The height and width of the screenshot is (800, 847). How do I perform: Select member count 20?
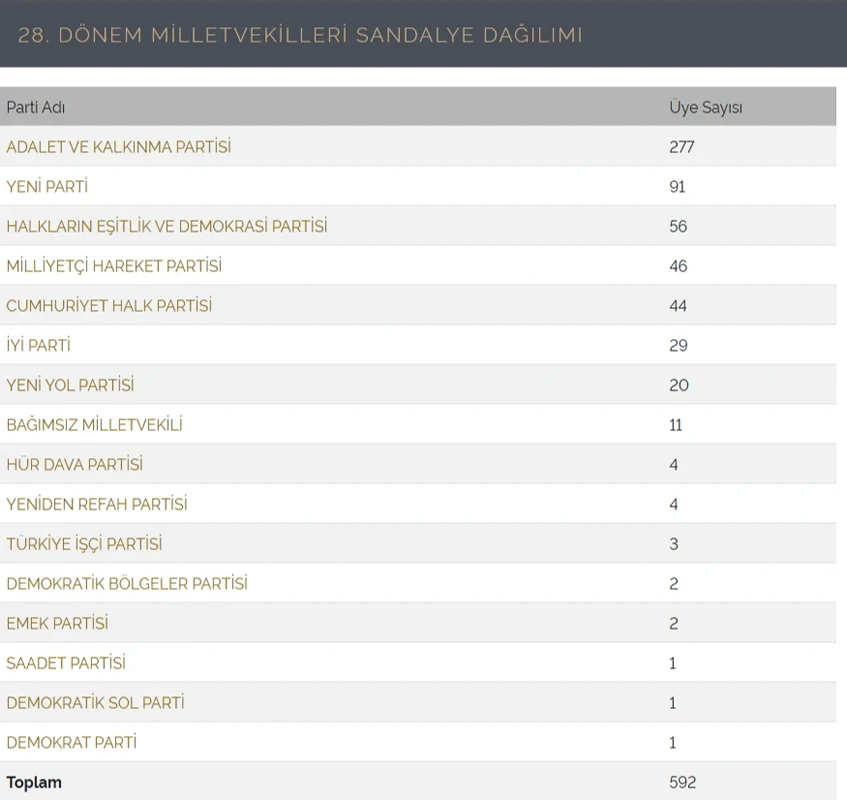coord(679,385)
